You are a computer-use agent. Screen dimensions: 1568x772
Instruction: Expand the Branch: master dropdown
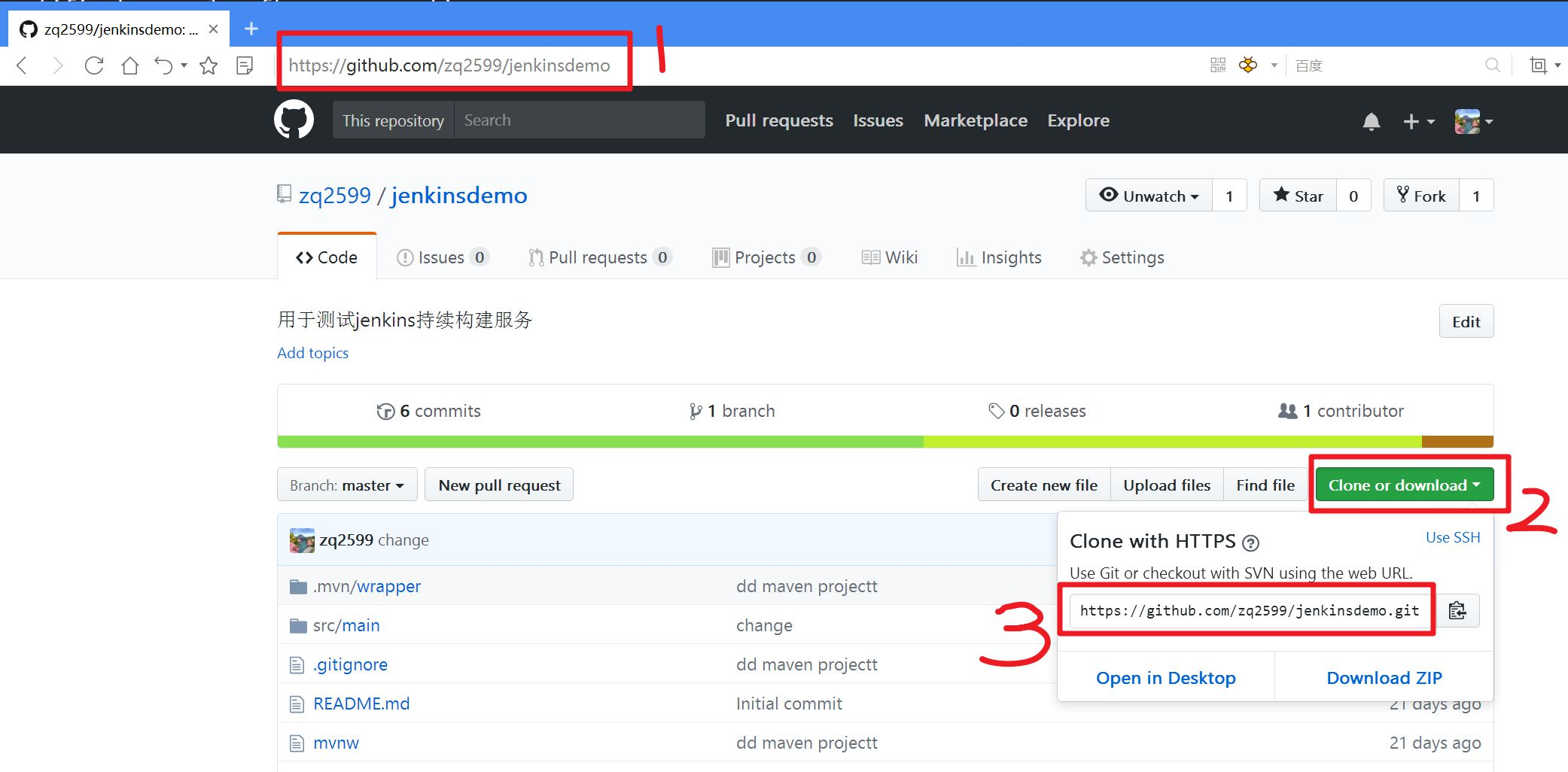click(347, 485)
